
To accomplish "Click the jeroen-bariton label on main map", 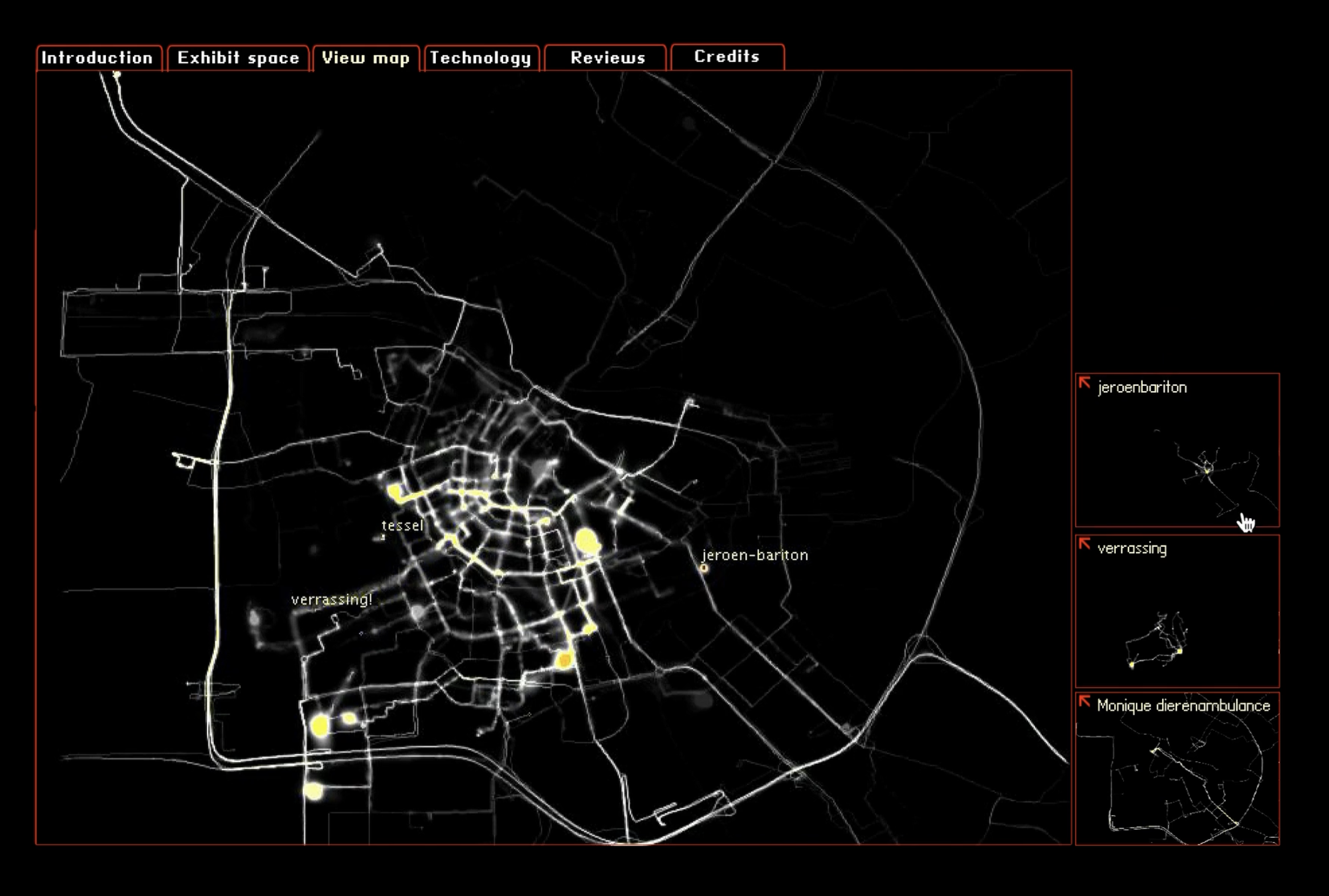I will pos(755,555).
